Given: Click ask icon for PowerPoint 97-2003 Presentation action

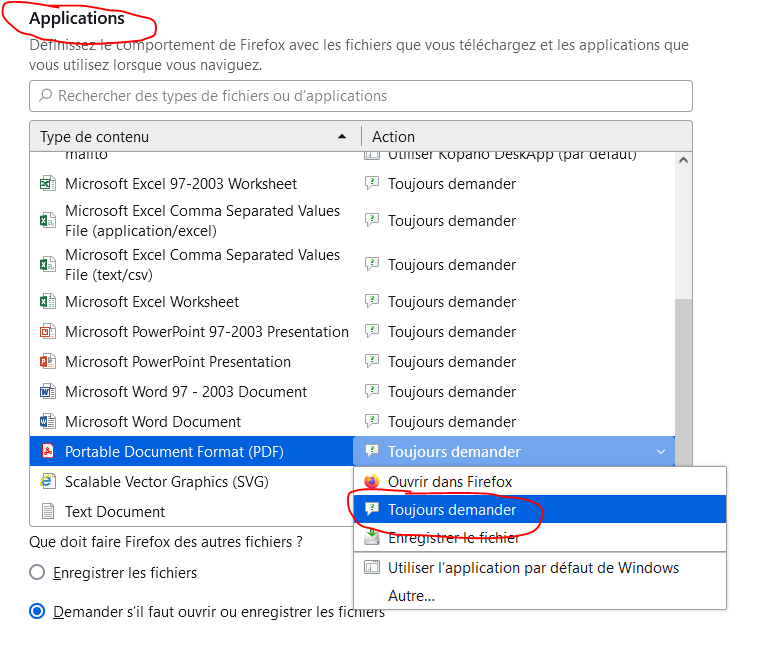Looking at the screenshot, I should coord(372,330).
